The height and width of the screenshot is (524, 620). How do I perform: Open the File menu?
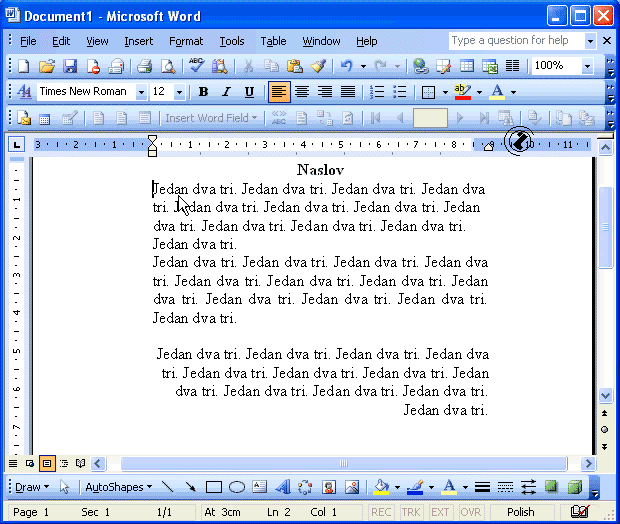click(x=28, y=41)
